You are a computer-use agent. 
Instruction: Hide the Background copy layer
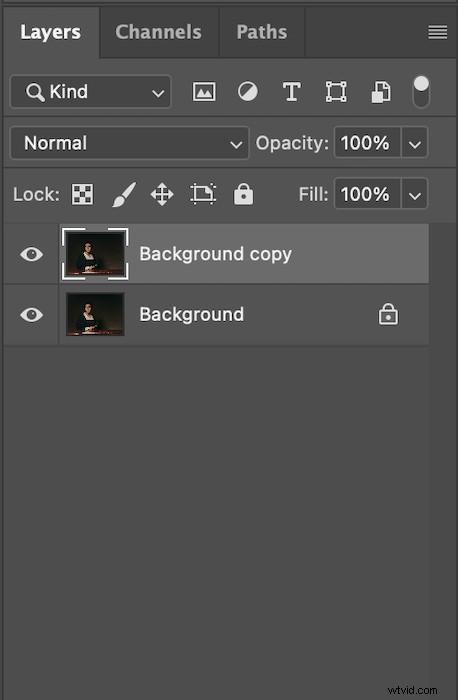pos(31,254)
